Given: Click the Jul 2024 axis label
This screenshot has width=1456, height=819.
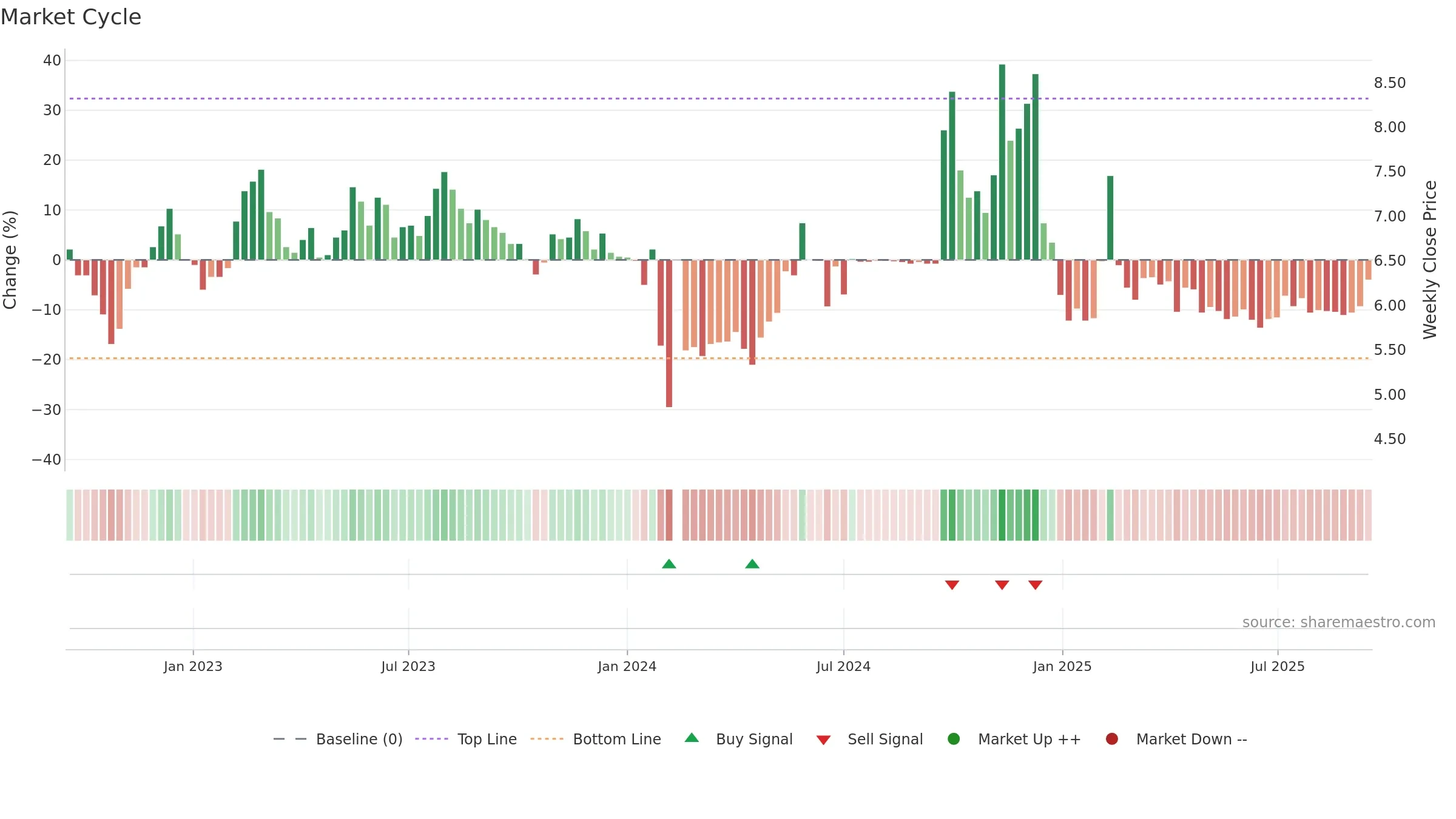Looking at the screenshot, I should tap(843, 667).
